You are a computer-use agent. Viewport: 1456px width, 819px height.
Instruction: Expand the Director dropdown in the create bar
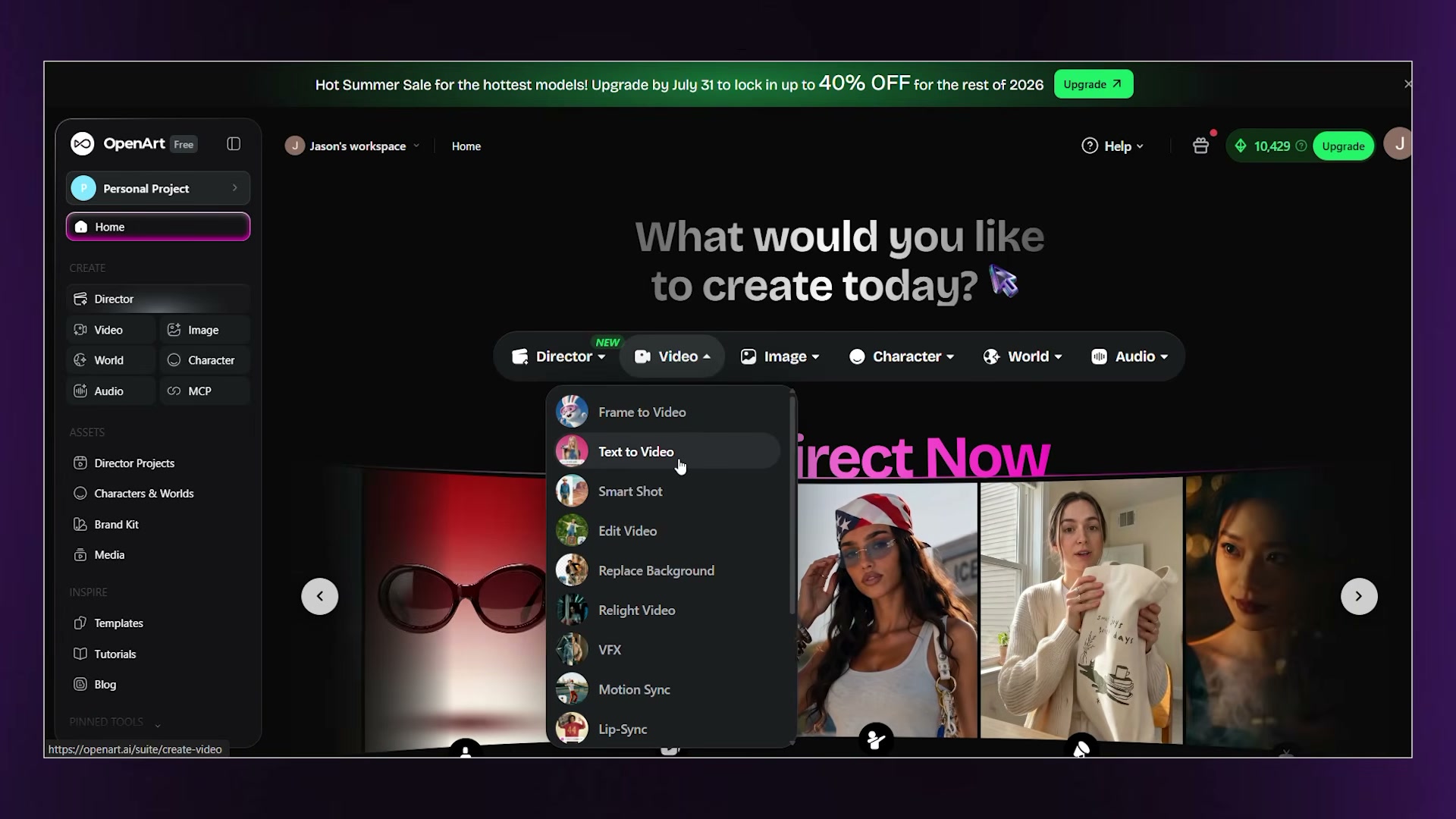pos(558,356)
